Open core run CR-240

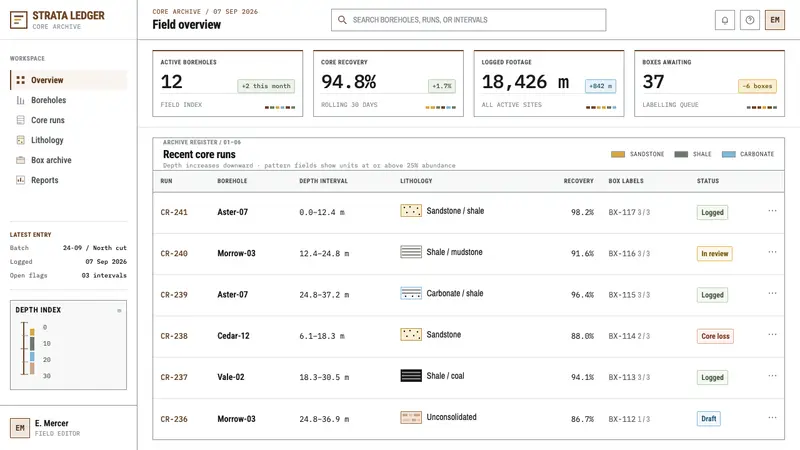[x=174, y=254]
